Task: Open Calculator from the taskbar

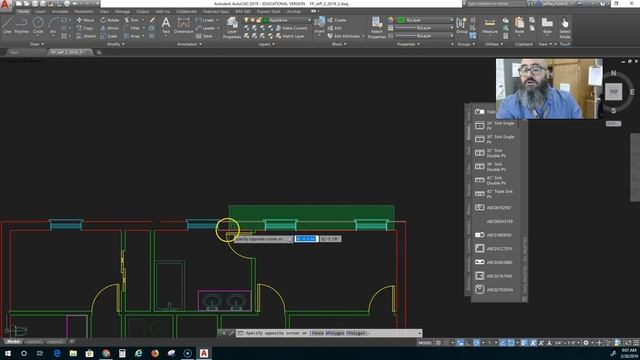Action: [122, 353]
